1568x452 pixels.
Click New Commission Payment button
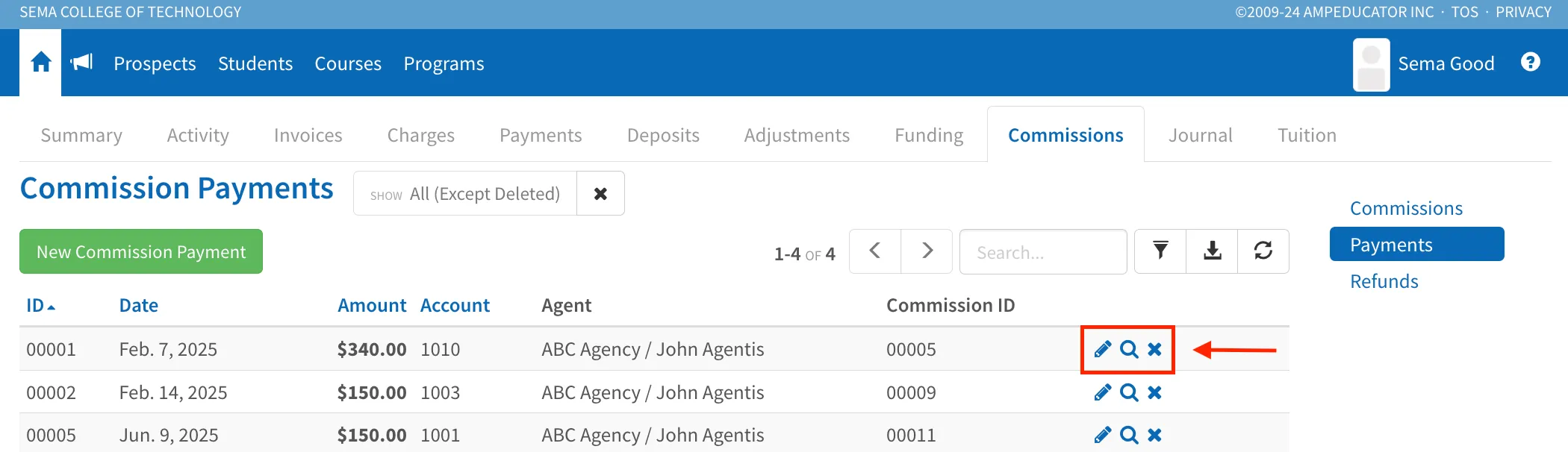141,251
